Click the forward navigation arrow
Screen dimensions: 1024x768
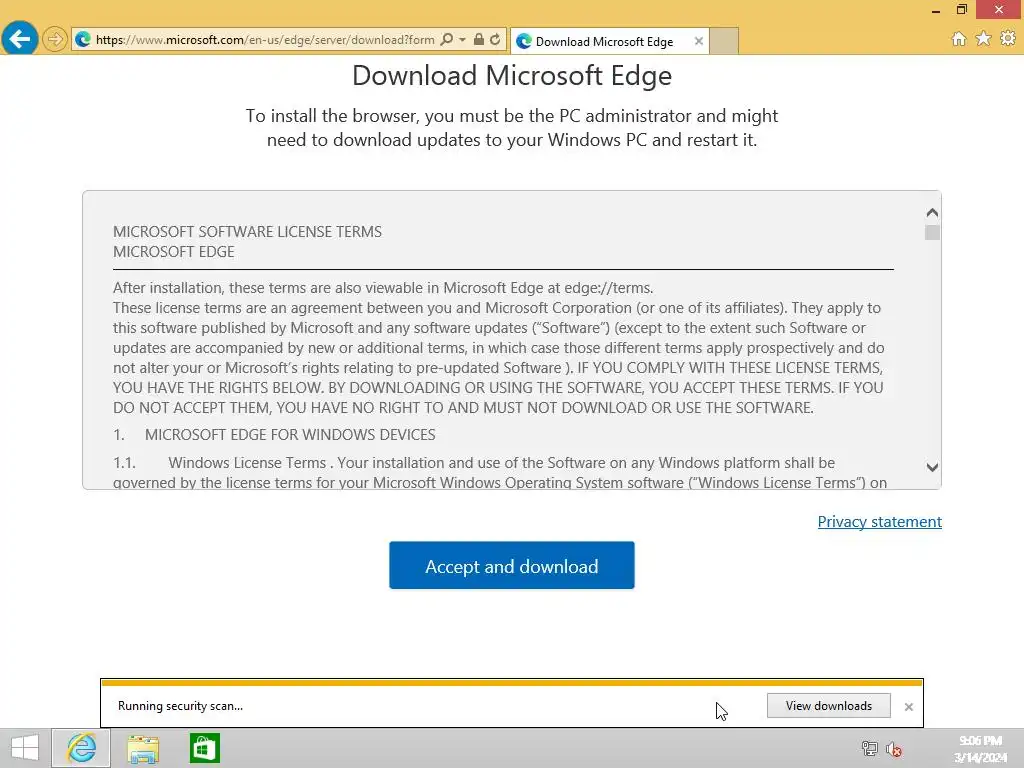55,39
